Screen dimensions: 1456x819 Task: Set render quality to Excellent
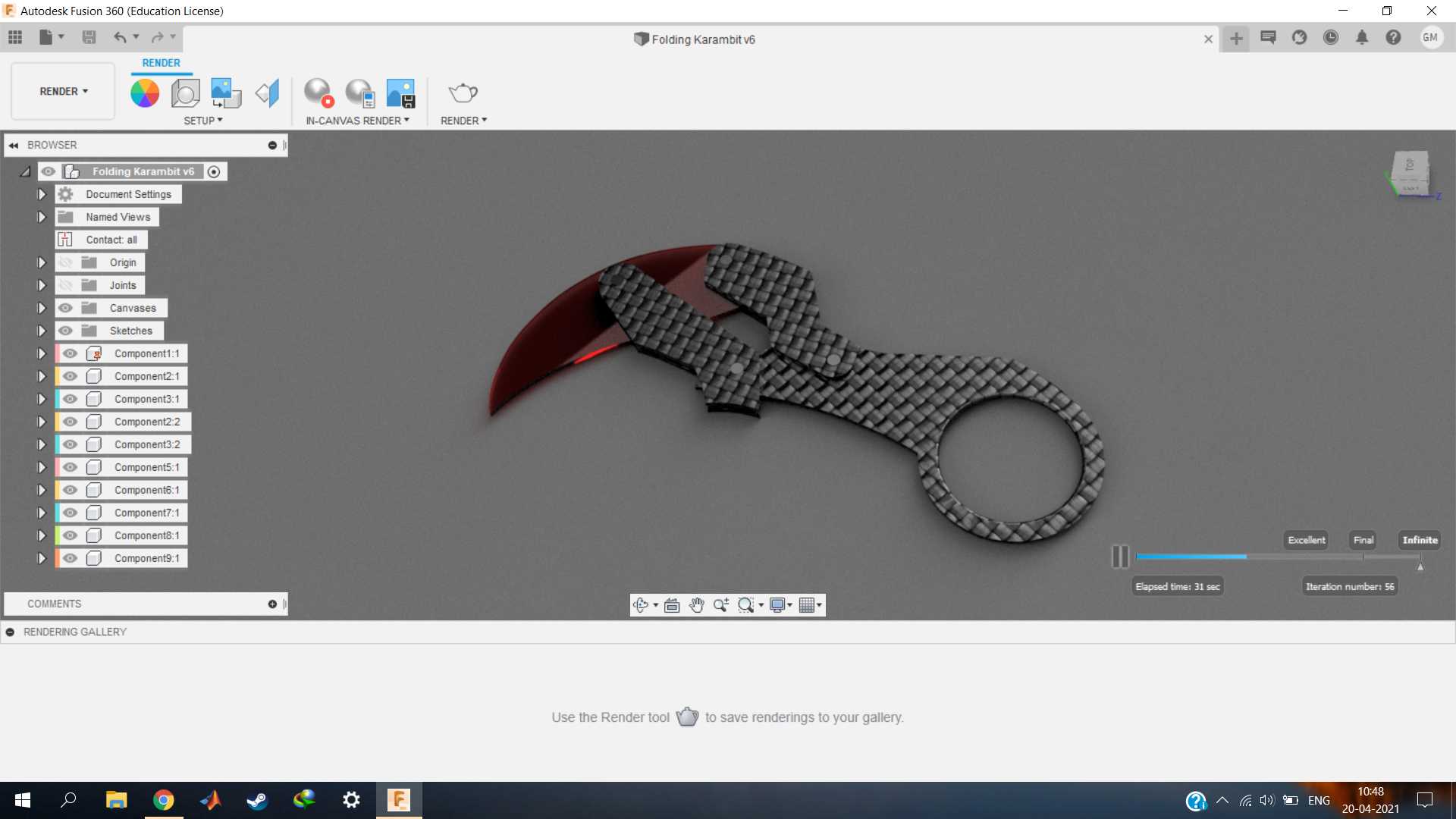(x=1307, y=540)
